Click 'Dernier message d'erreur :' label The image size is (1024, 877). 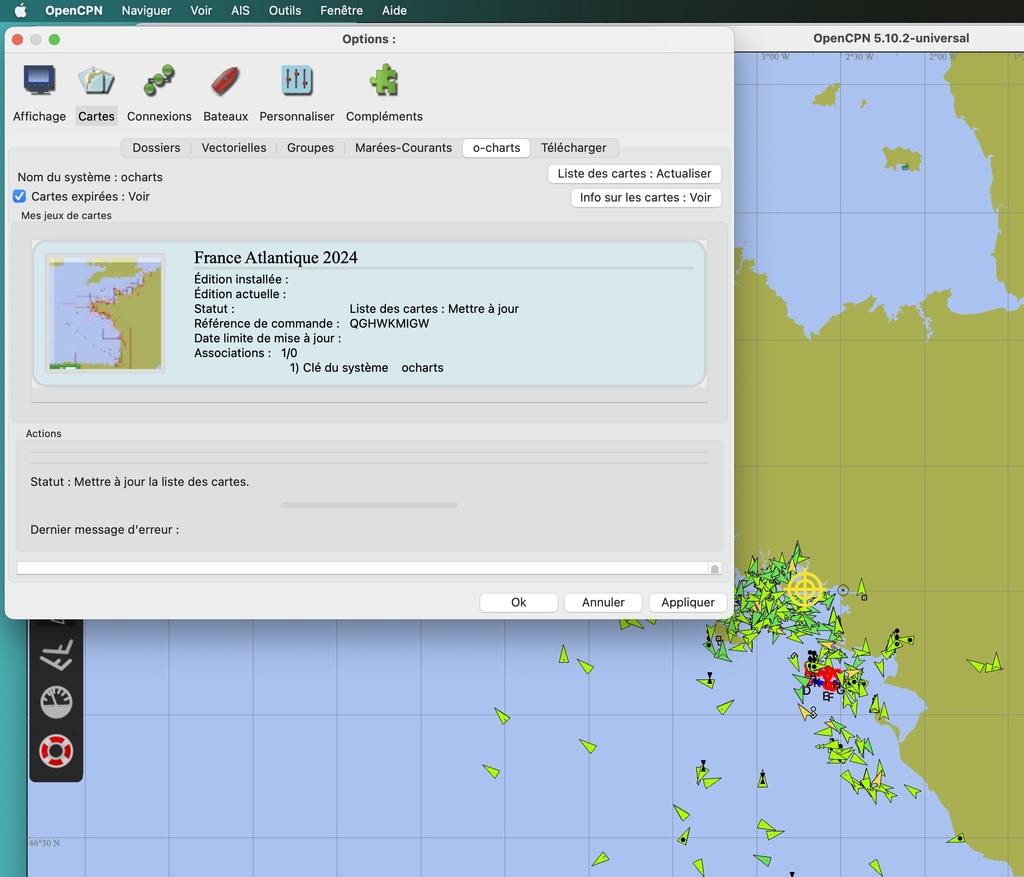[x=104, y=530]
